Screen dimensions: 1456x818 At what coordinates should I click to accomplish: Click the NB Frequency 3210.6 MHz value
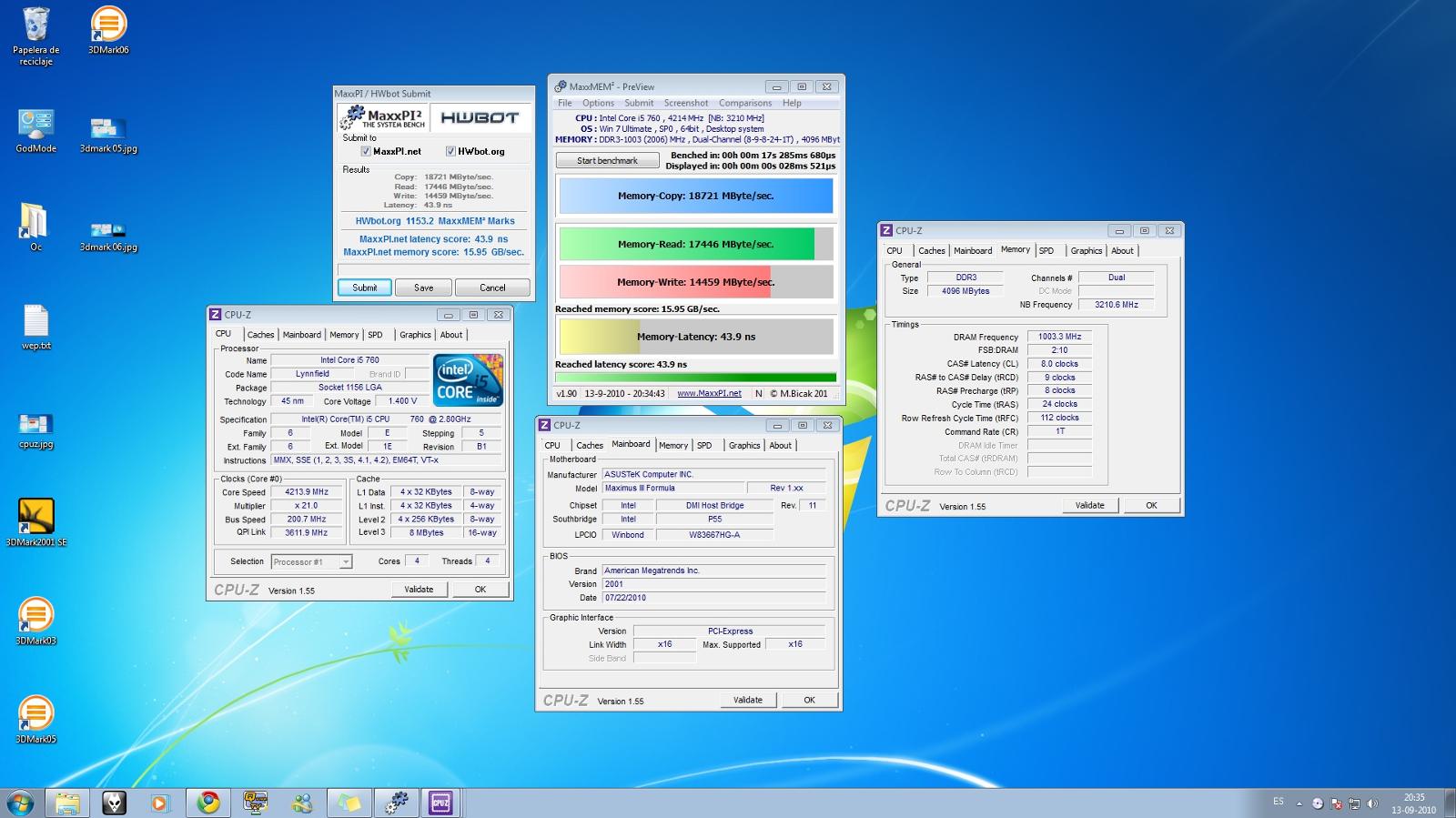(1116, 305)
